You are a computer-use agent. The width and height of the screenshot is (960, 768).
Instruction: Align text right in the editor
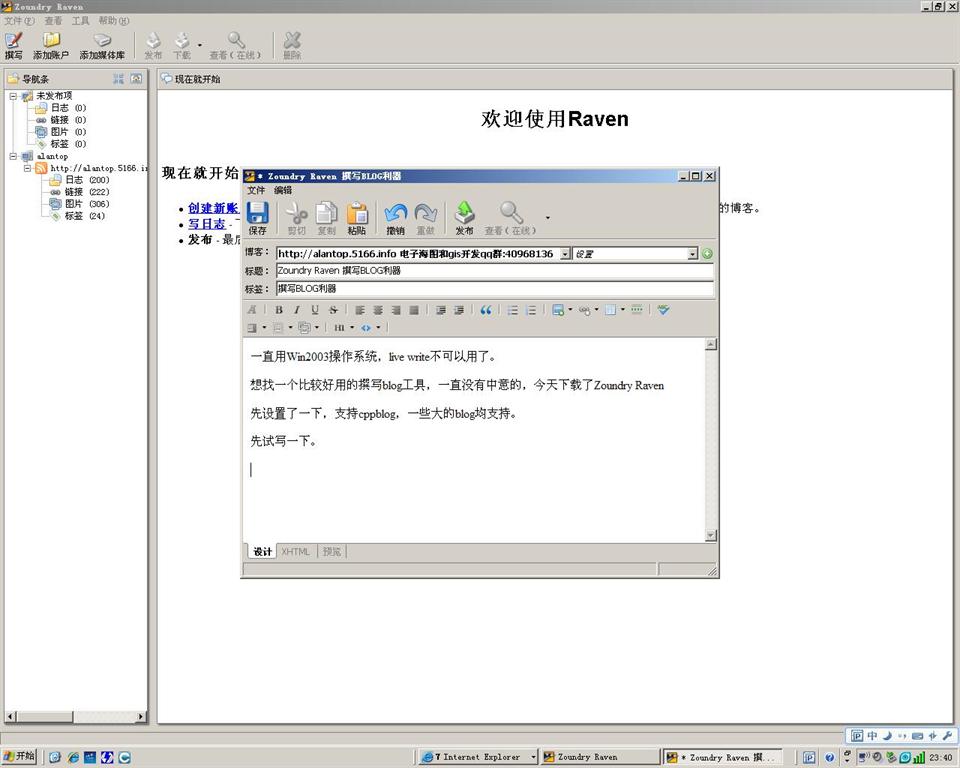click(x=396, y=310)
